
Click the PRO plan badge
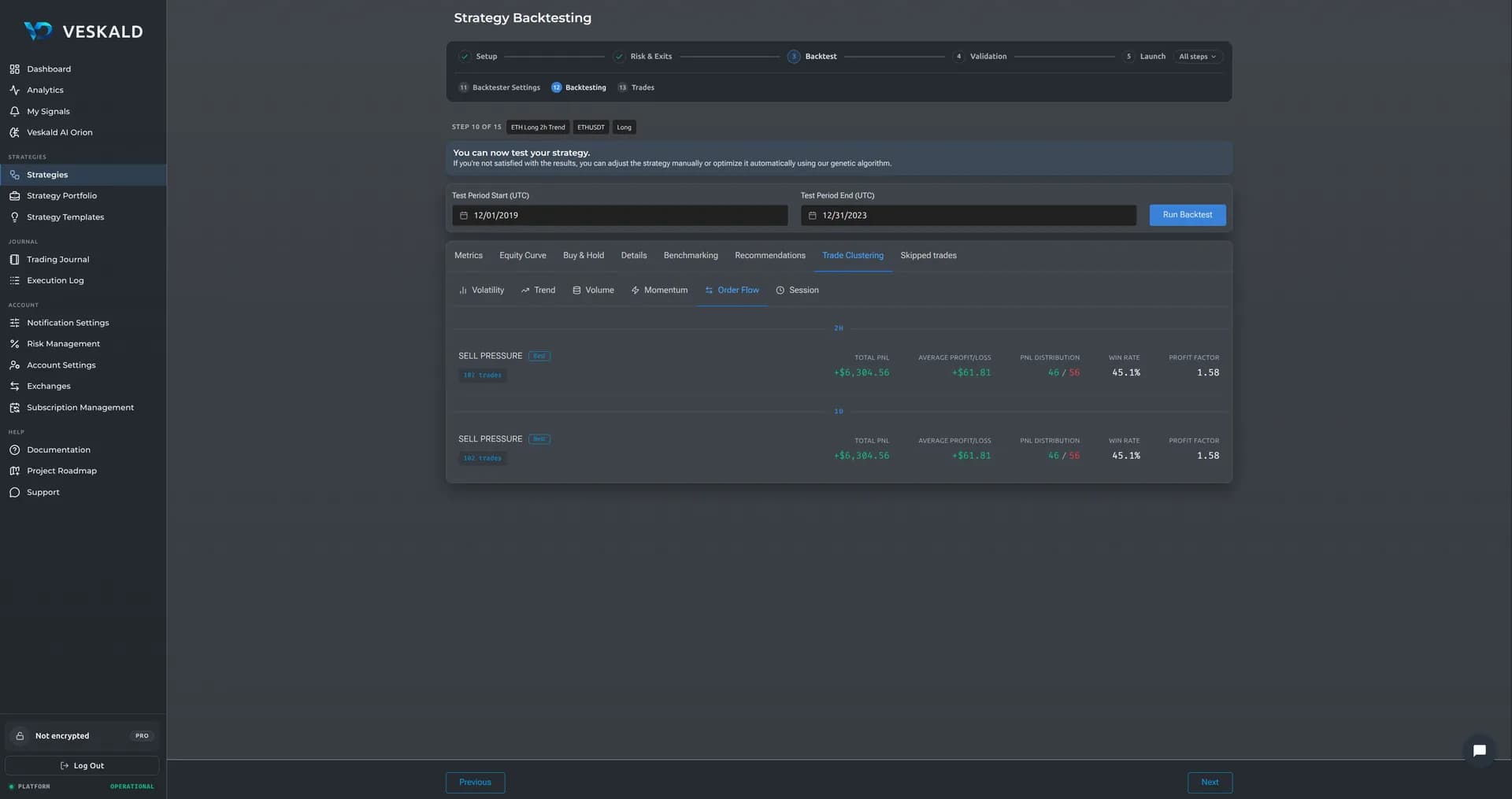(142, 736)
